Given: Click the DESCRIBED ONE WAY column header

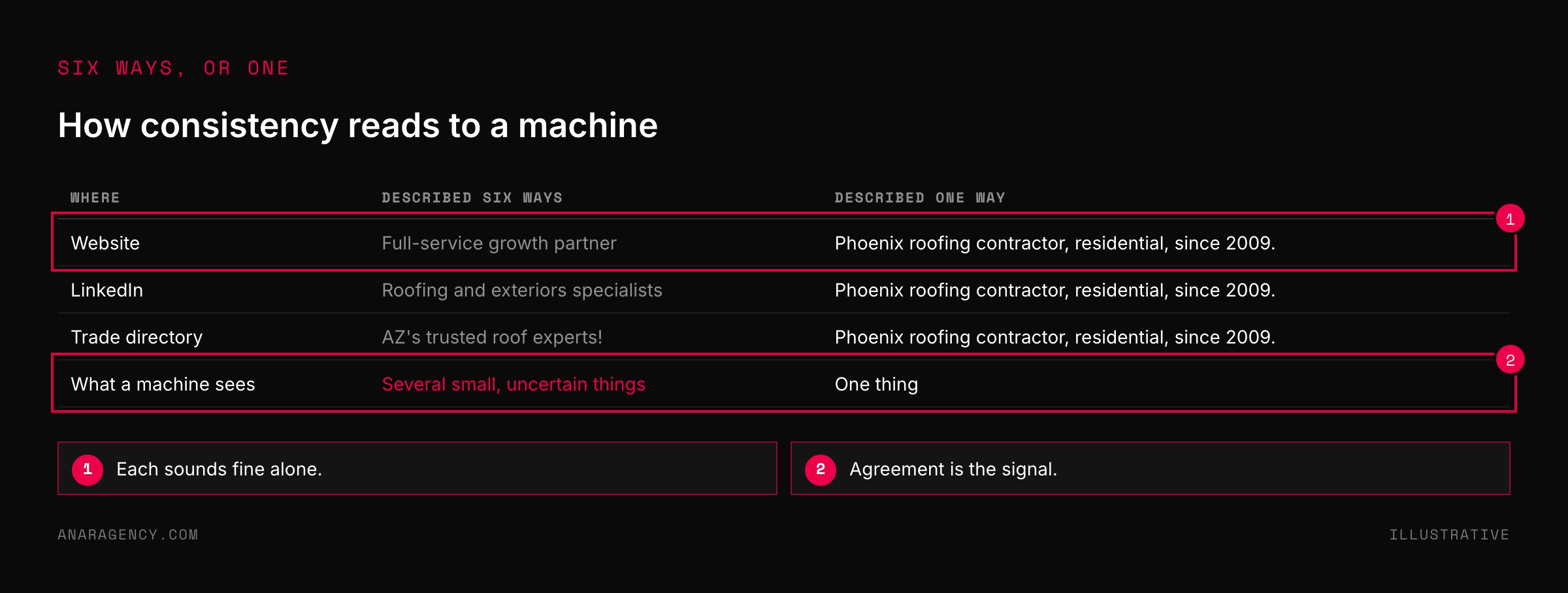Looking at the screenshot, I should (919, 198).
